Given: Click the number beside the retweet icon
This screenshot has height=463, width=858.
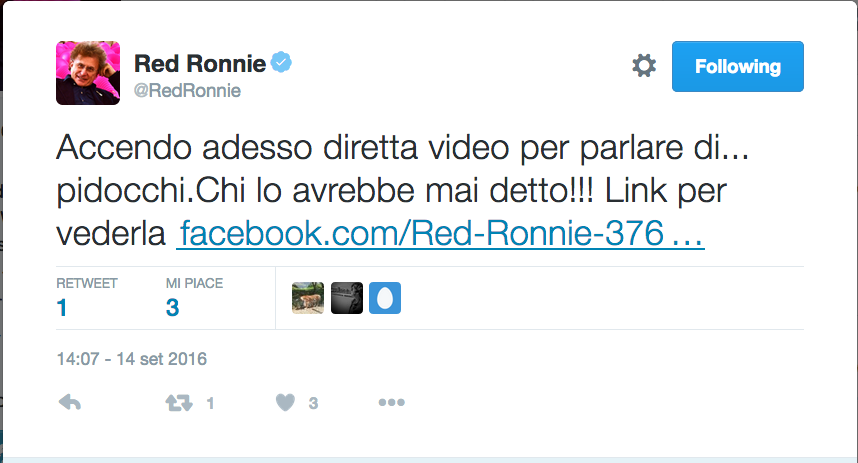Looking at the screenshot, I should click(x=210, y=403).
